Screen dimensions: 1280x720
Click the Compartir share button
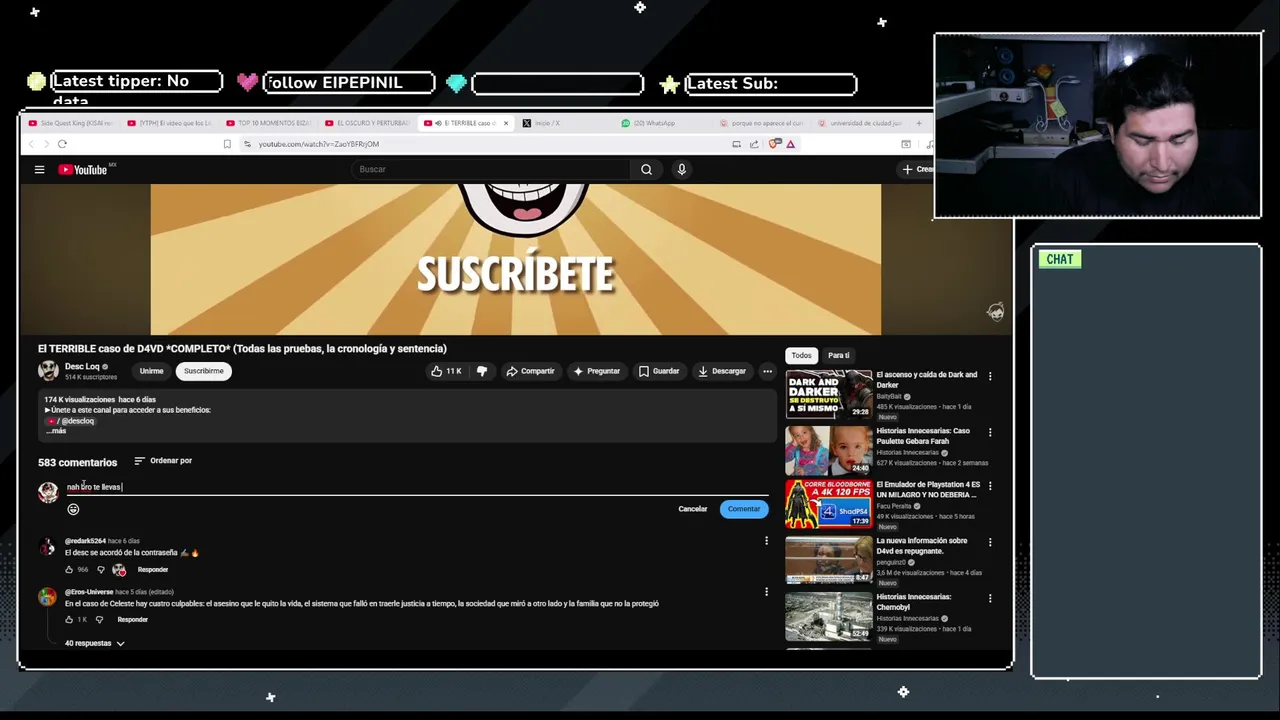coord(530,371)
